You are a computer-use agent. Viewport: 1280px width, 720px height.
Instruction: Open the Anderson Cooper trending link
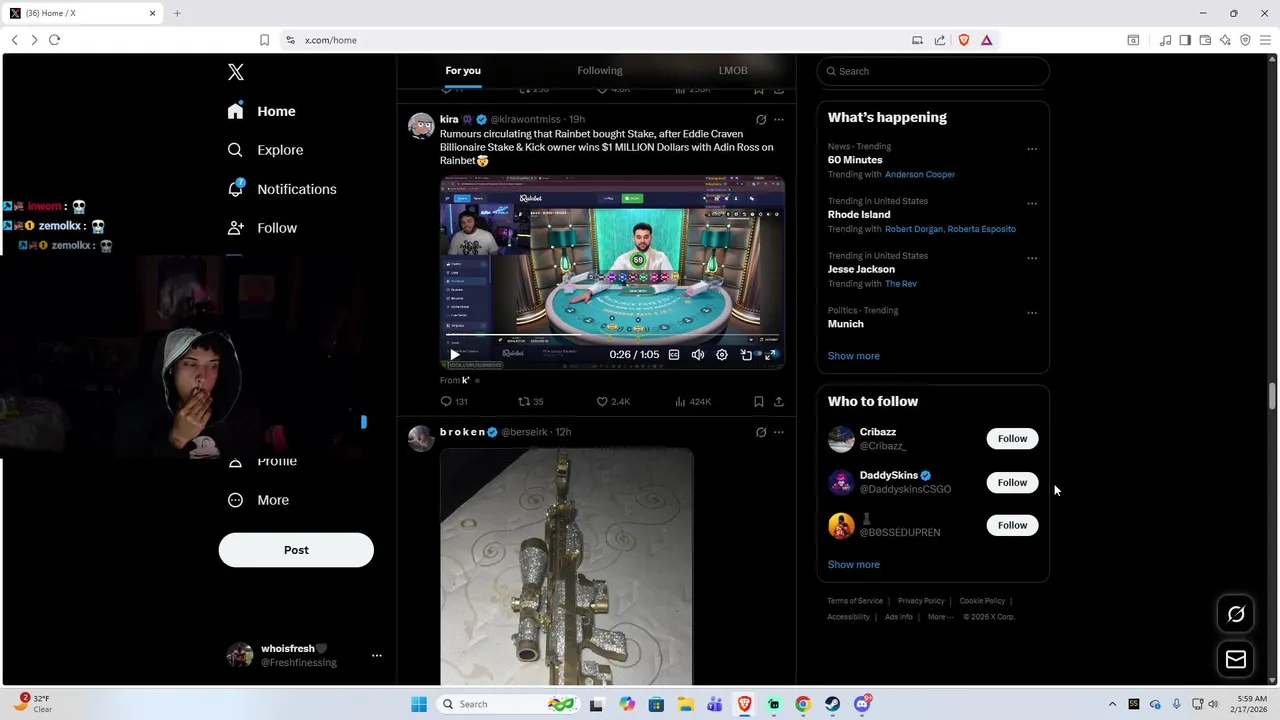tap(920, 174)
